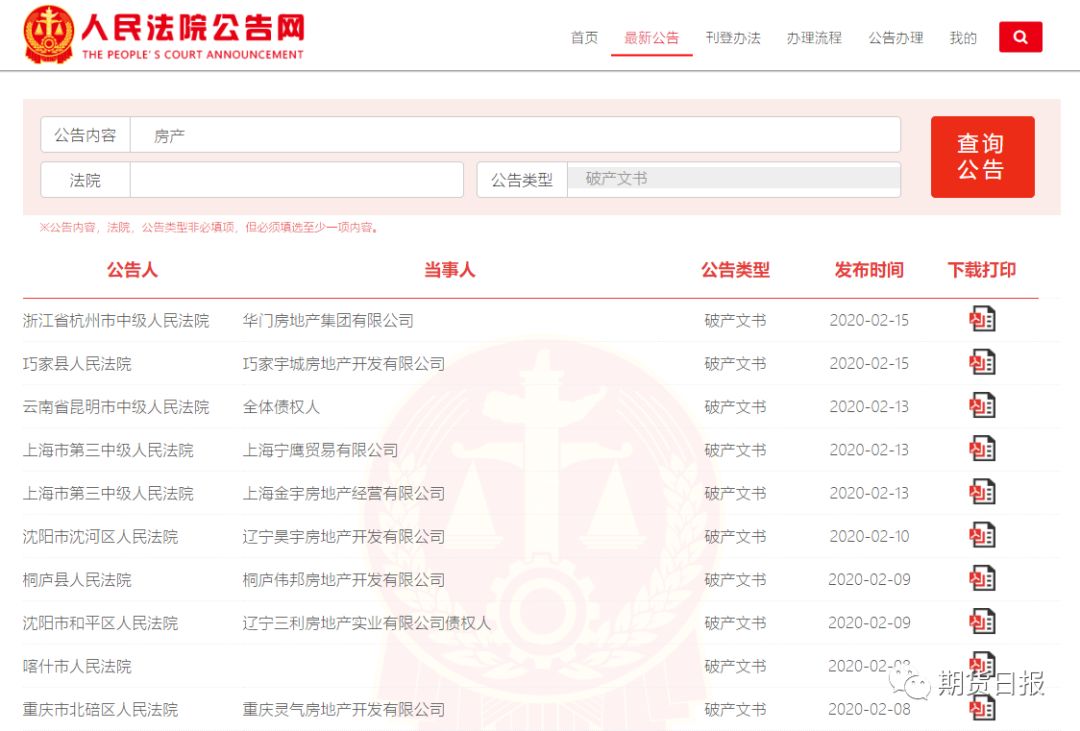Download PDF for 华门房地产集团有限公司 announcement
The width and height of the screenshot is (1080, 731).
982,318
